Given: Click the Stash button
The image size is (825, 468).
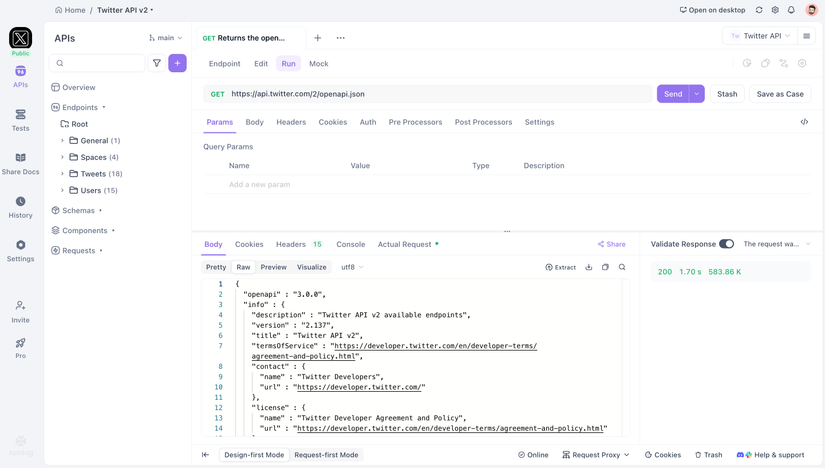Looking at the screenshot, I should point(727,94).
